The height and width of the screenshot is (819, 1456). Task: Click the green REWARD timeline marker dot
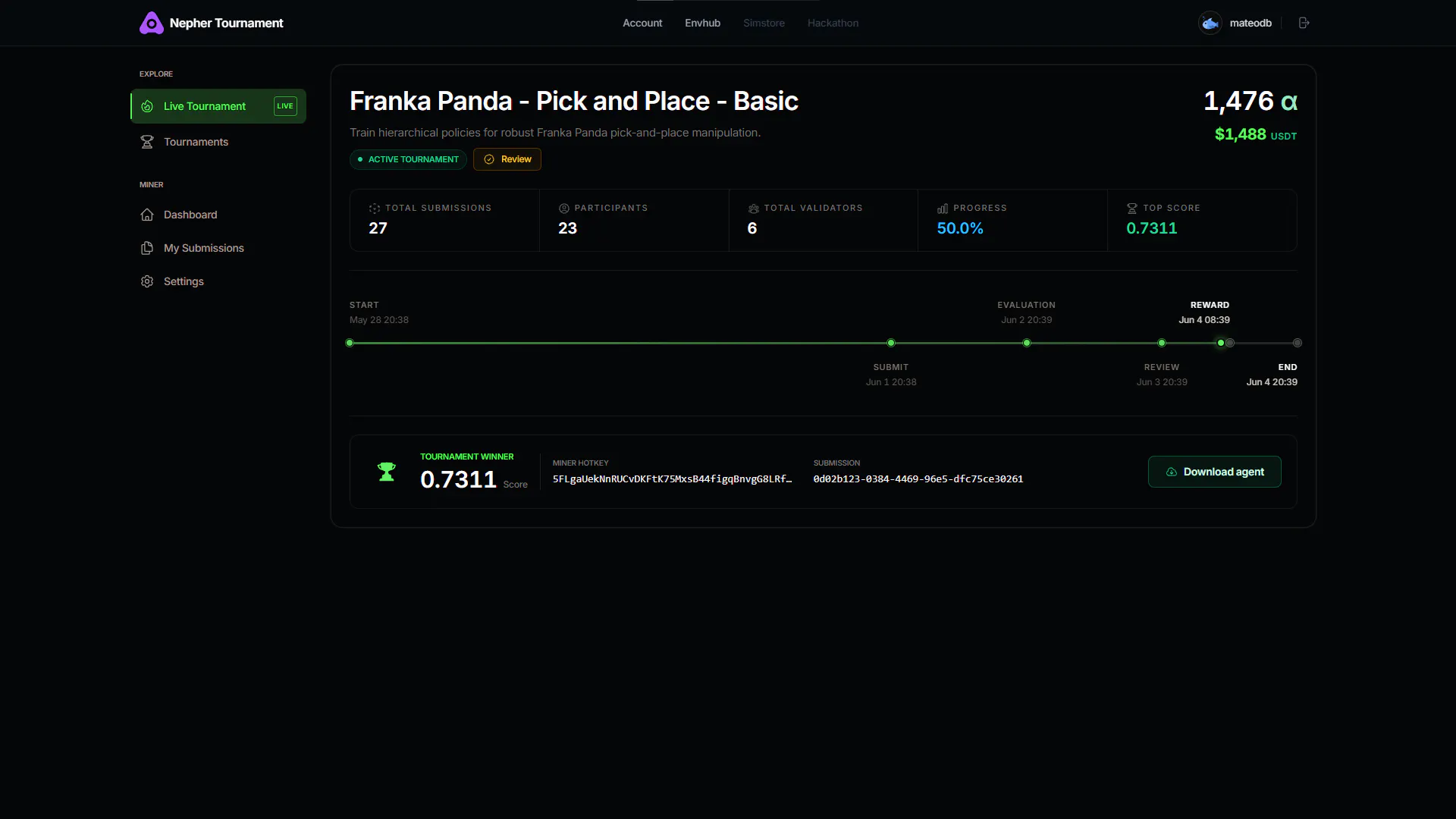coord(1221,343)
